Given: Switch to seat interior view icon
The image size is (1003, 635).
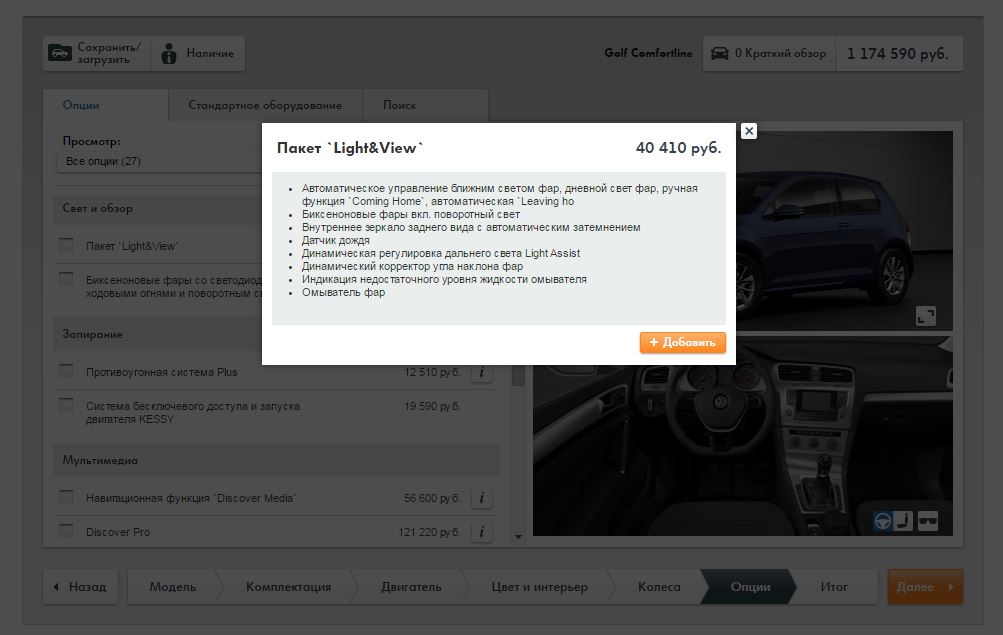Looking at the screenshot, I should click(904, 521).
